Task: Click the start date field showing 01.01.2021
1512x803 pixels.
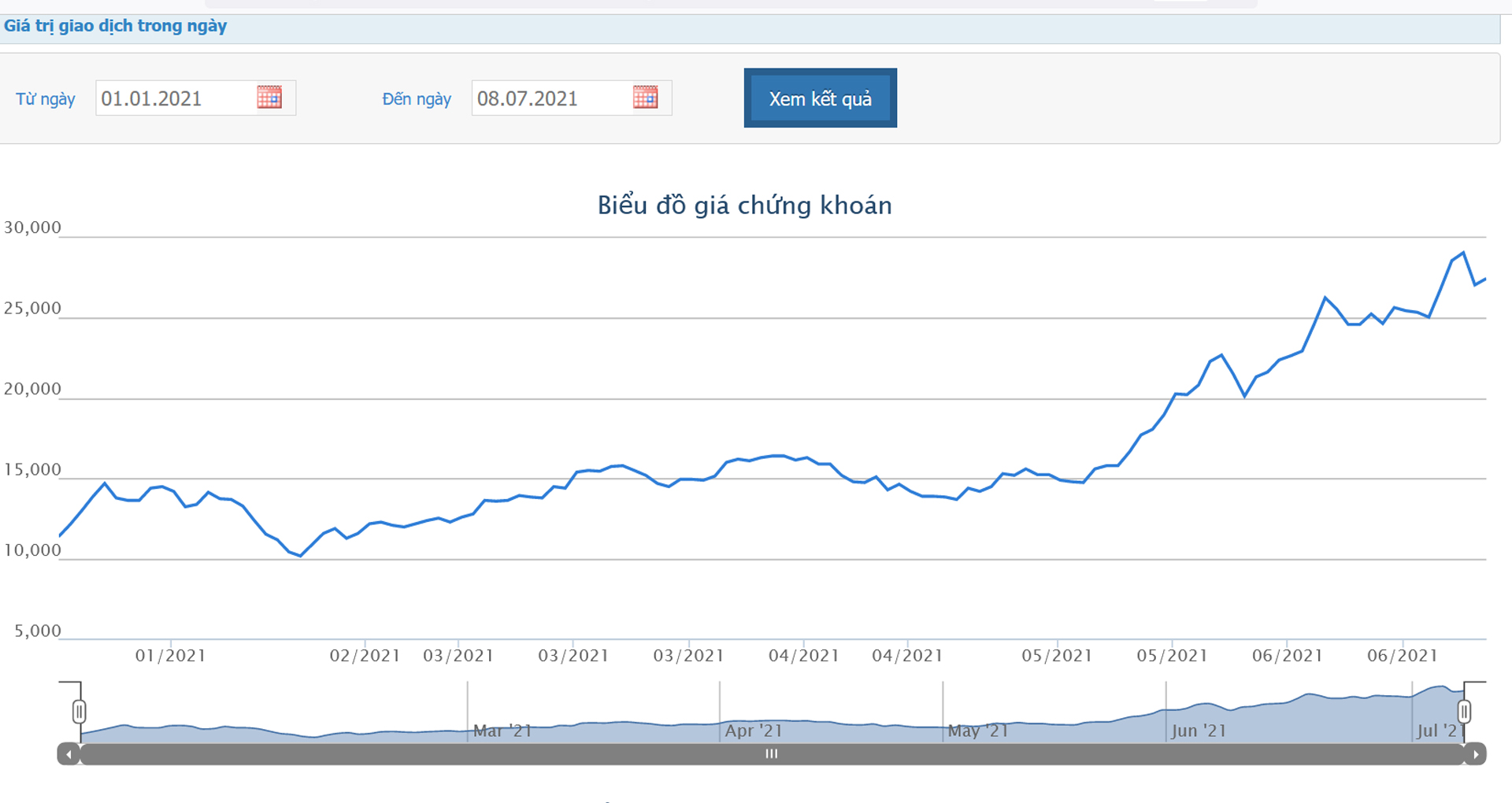Action: pyautogui.click(x=175, y=98)
